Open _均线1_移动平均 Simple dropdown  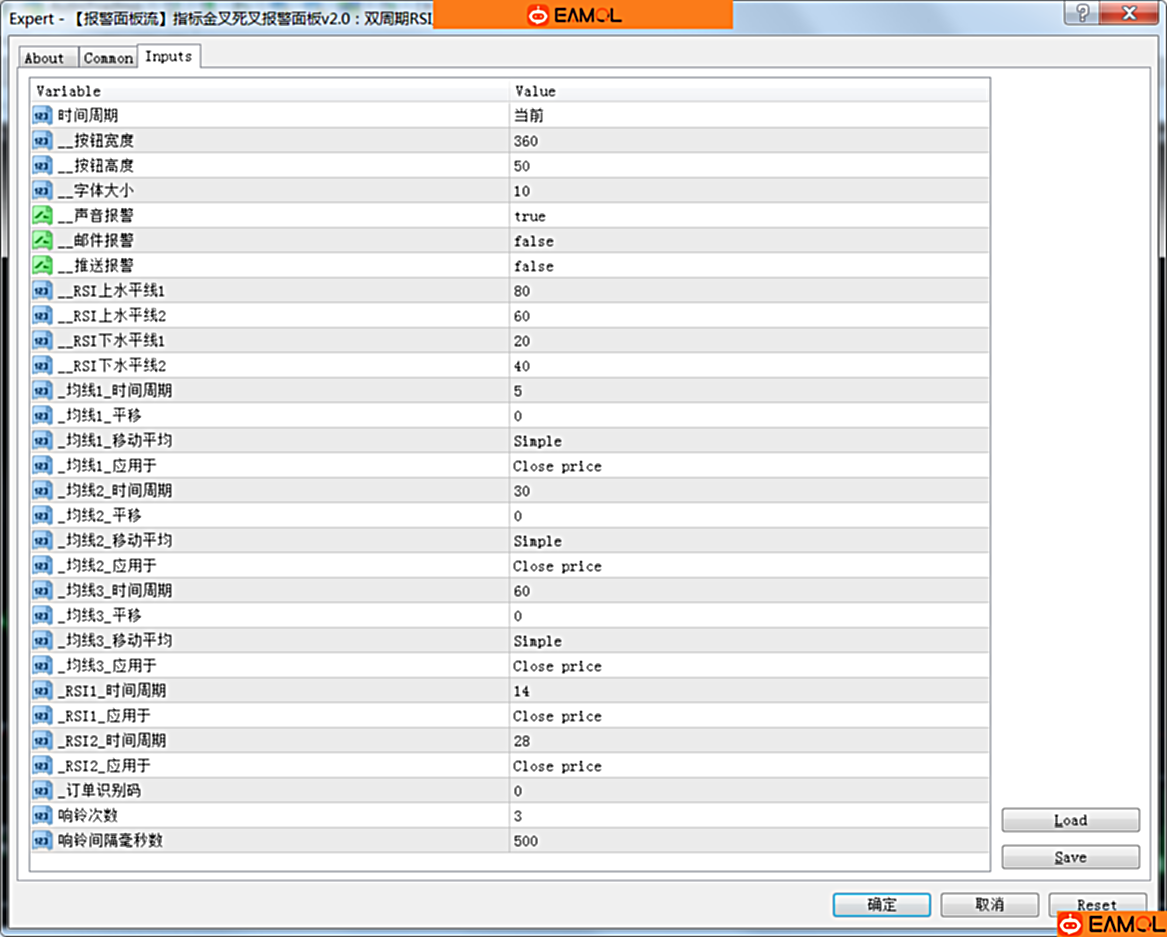point(749,441)
